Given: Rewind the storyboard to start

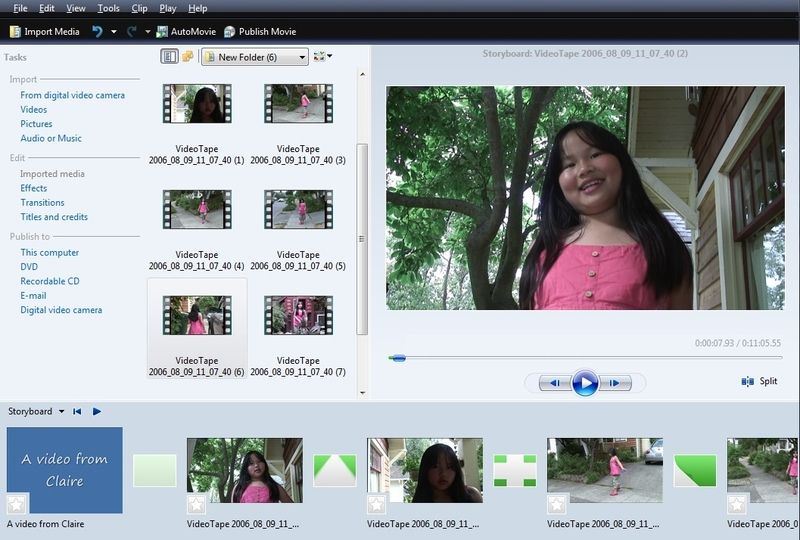Looking at the screenshot, I should coord(77,411).
